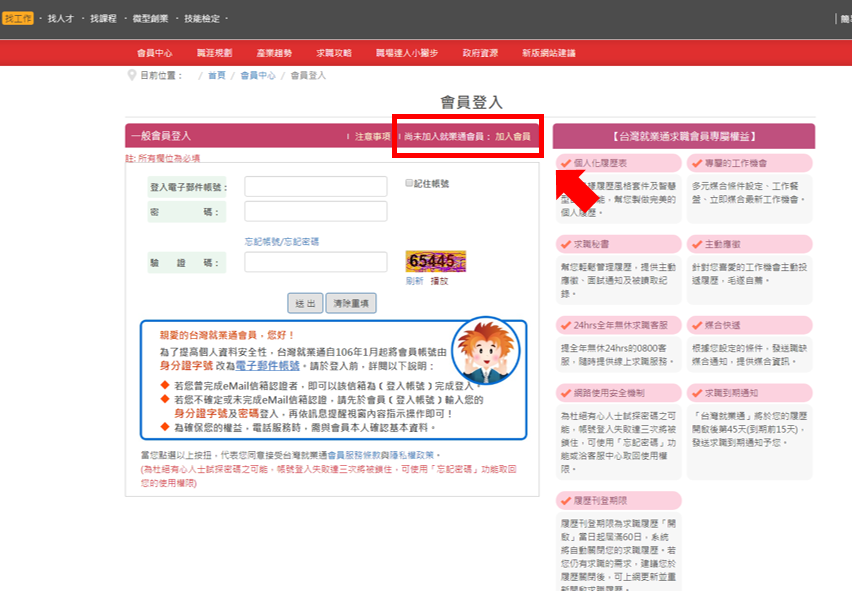
Task: Go to 微型創業 in top bar
Action: point(151,18)
